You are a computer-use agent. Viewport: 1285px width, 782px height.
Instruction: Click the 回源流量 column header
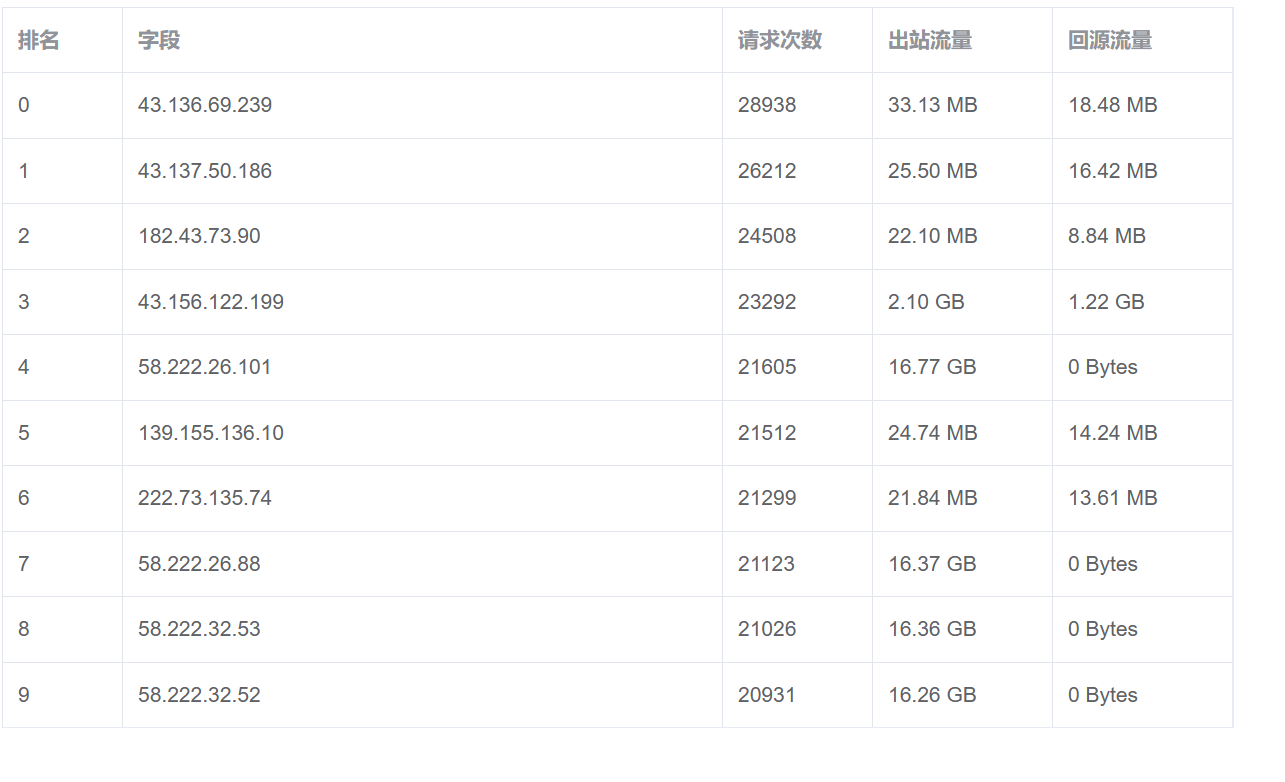pyautogui.click(x=1110, y=40)
